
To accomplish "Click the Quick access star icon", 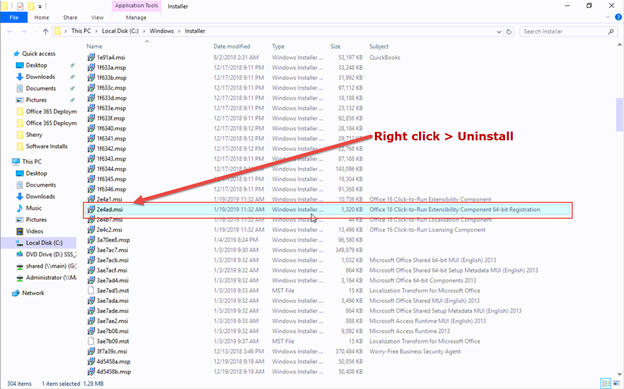I will 16,54.
